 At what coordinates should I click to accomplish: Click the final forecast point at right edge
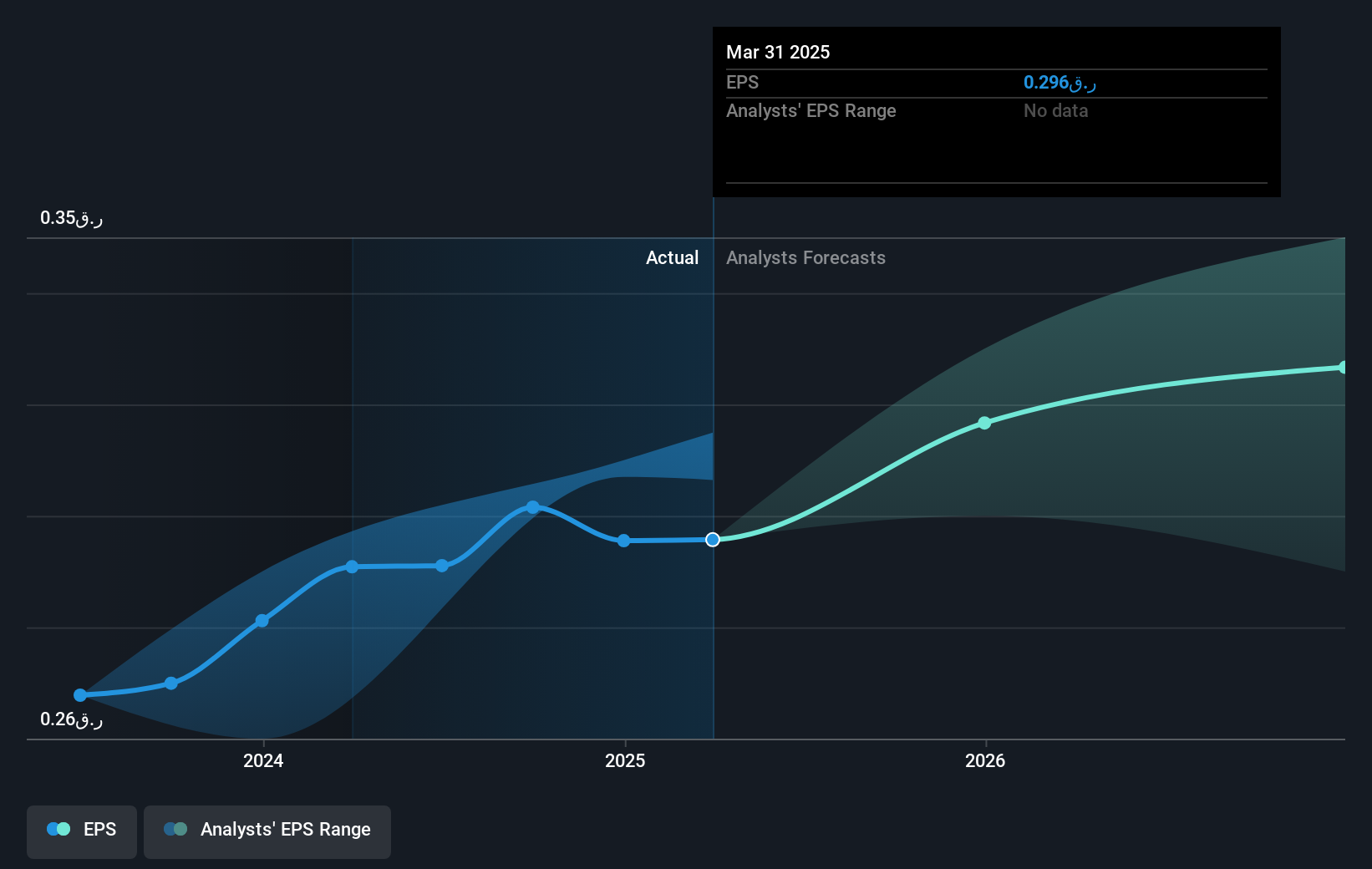pyautogui.click(x=1343, y=368)
